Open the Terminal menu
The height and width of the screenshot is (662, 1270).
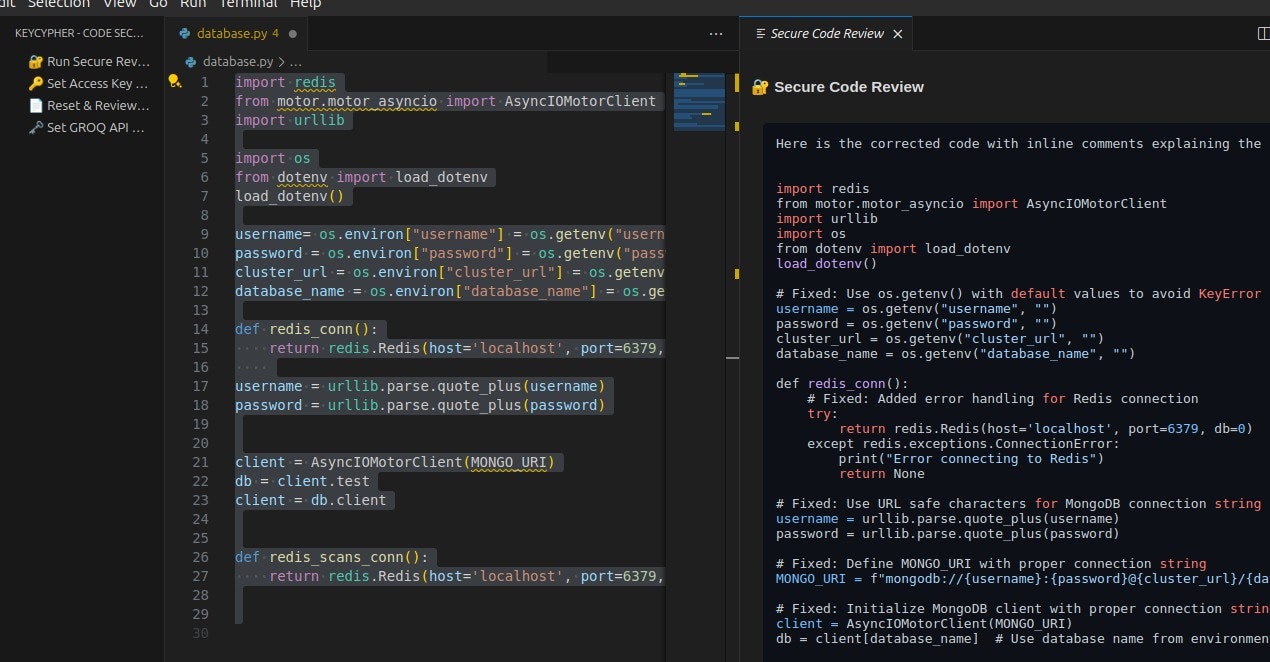click(x=248, y=4)
